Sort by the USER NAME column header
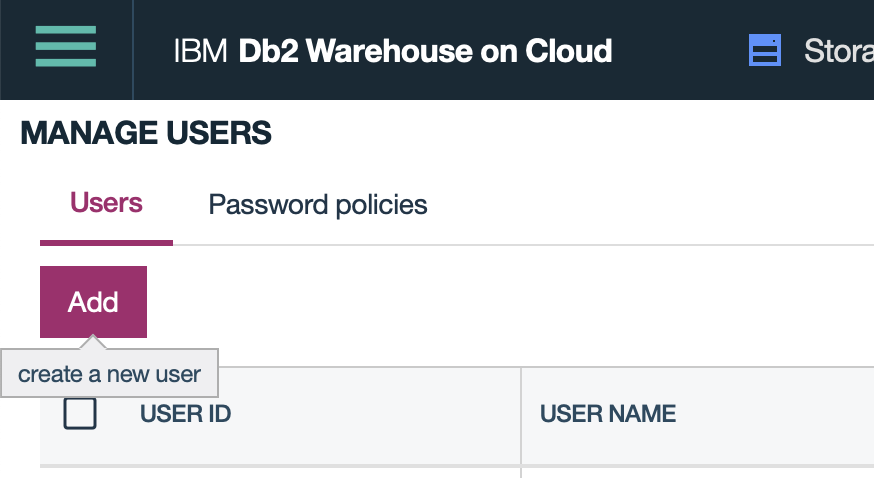The height and width of the screenshot is (478, 874). click(608, 413)
